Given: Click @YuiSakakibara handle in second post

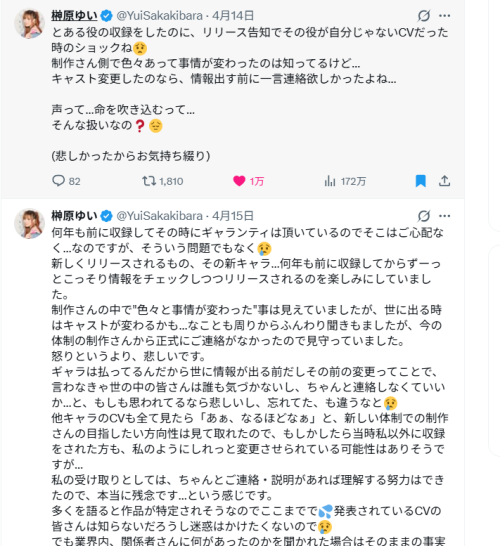Looking at the screenshot, I should [x=159, y=216].
